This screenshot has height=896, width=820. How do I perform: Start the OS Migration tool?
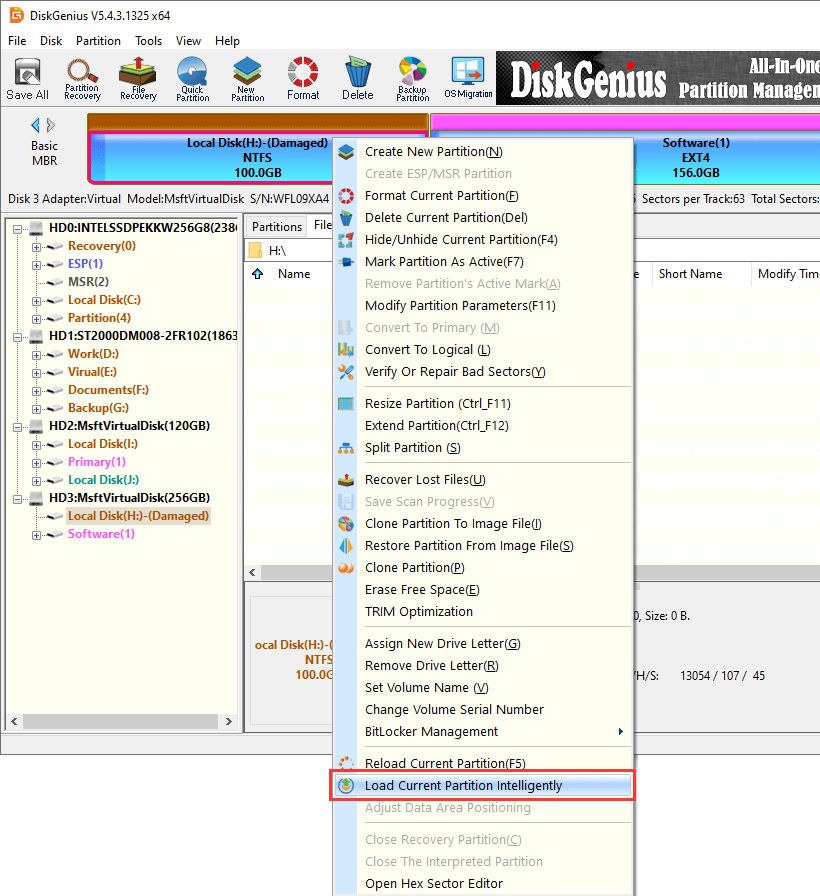[x=468, y=78]
